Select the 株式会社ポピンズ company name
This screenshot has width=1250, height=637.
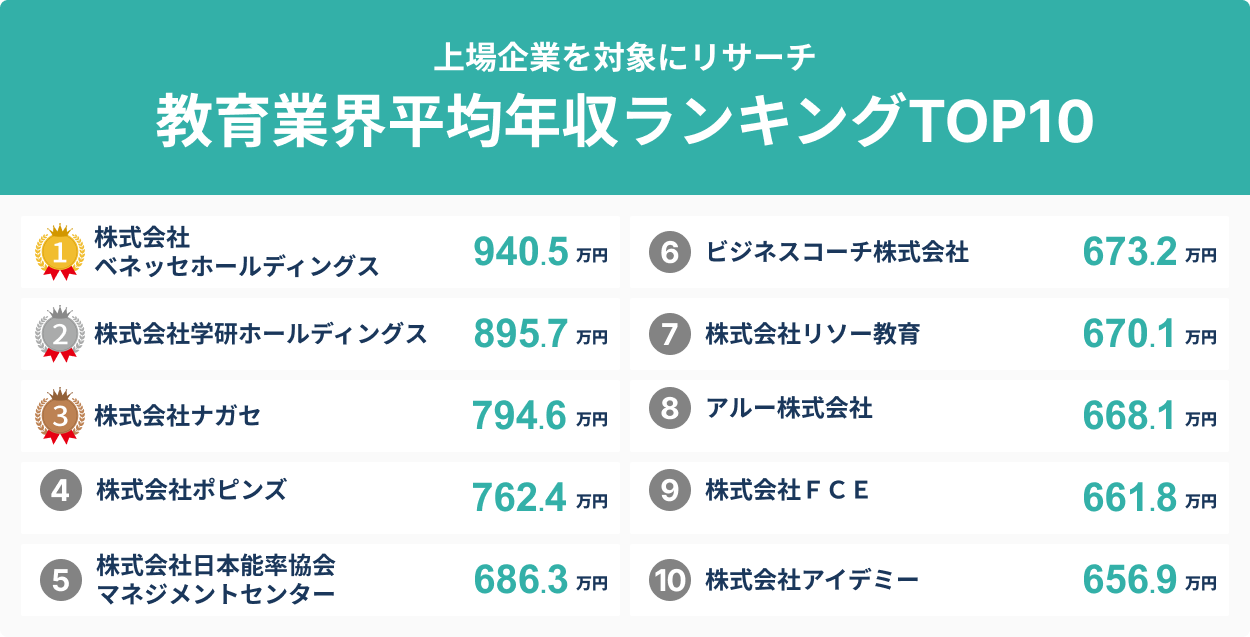click(192, 490)
